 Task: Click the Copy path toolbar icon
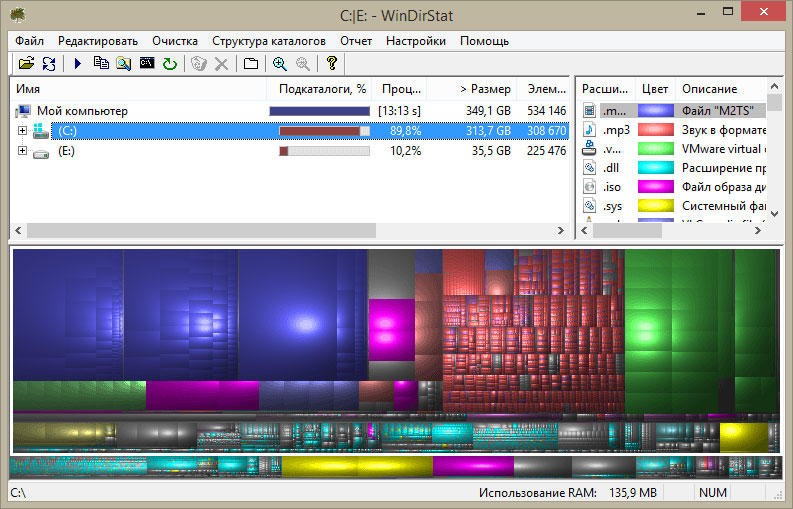point(101,63)
